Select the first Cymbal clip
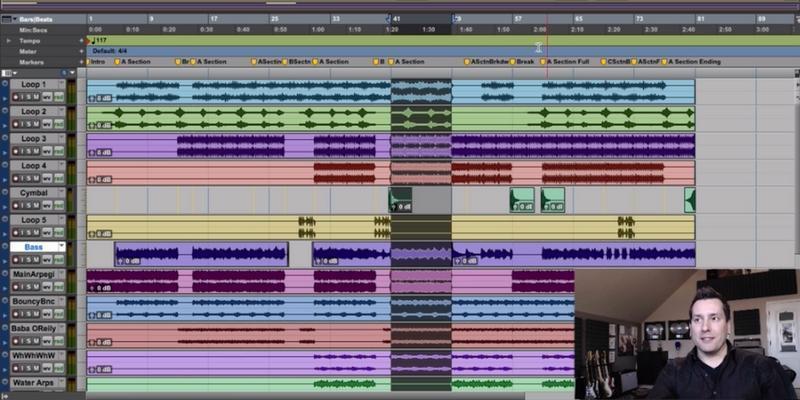This screenshot has width=800, height=400. point(401,200)
